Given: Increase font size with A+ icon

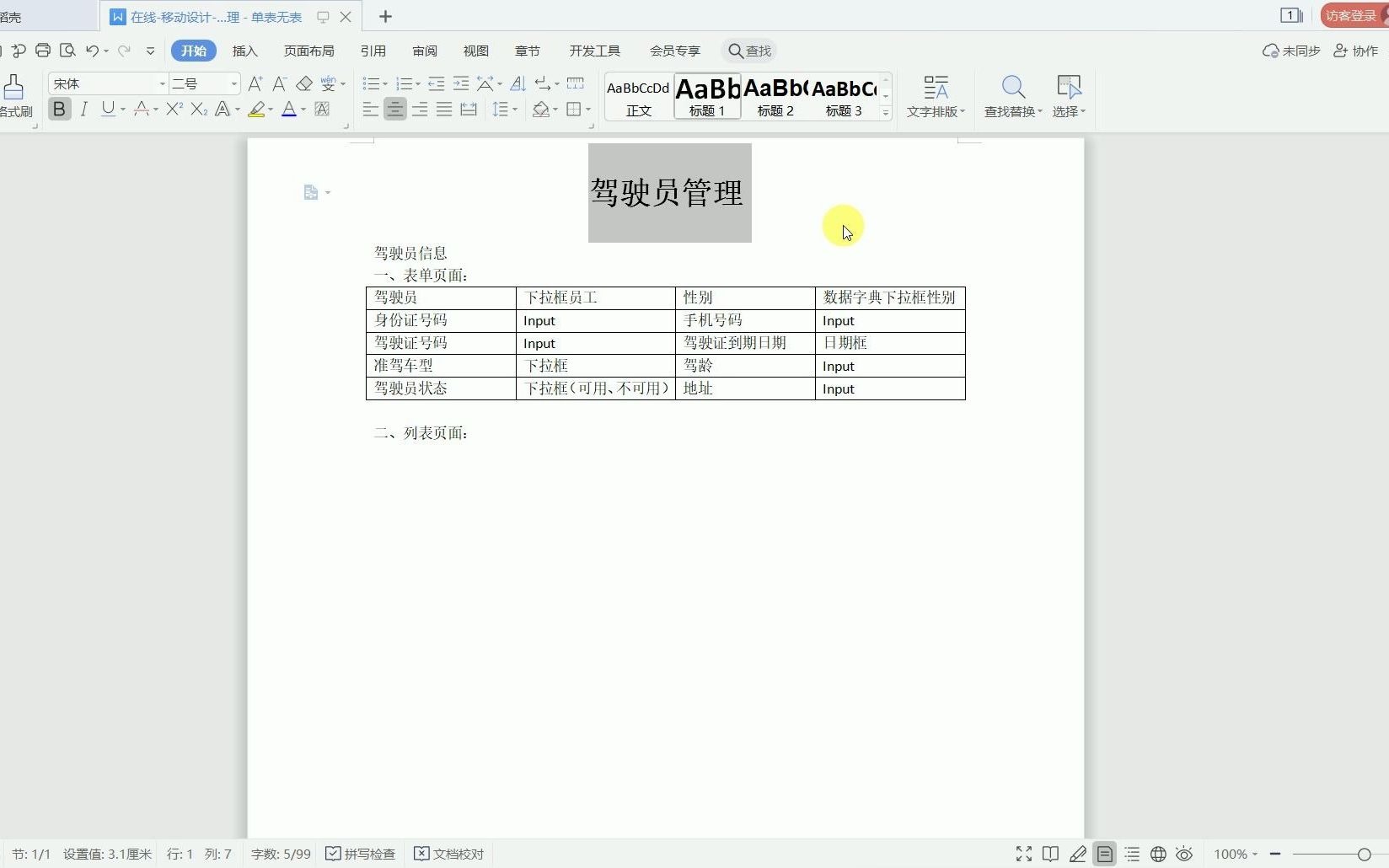Looking at the screenshot, I should point(255,83).
